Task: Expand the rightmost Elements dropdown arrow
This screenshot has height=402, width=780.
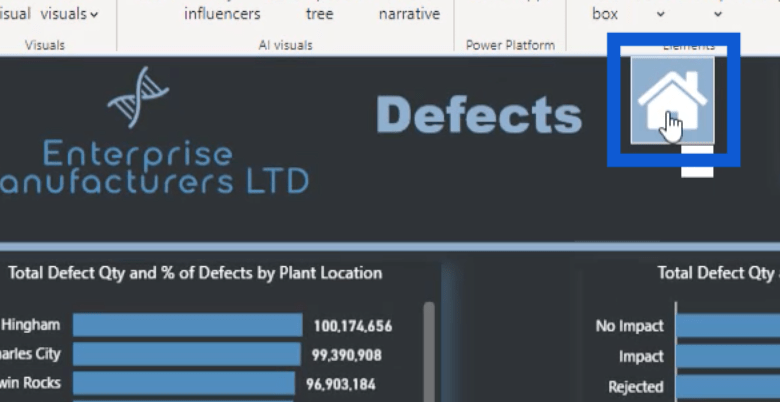Action: coord(718,14)
